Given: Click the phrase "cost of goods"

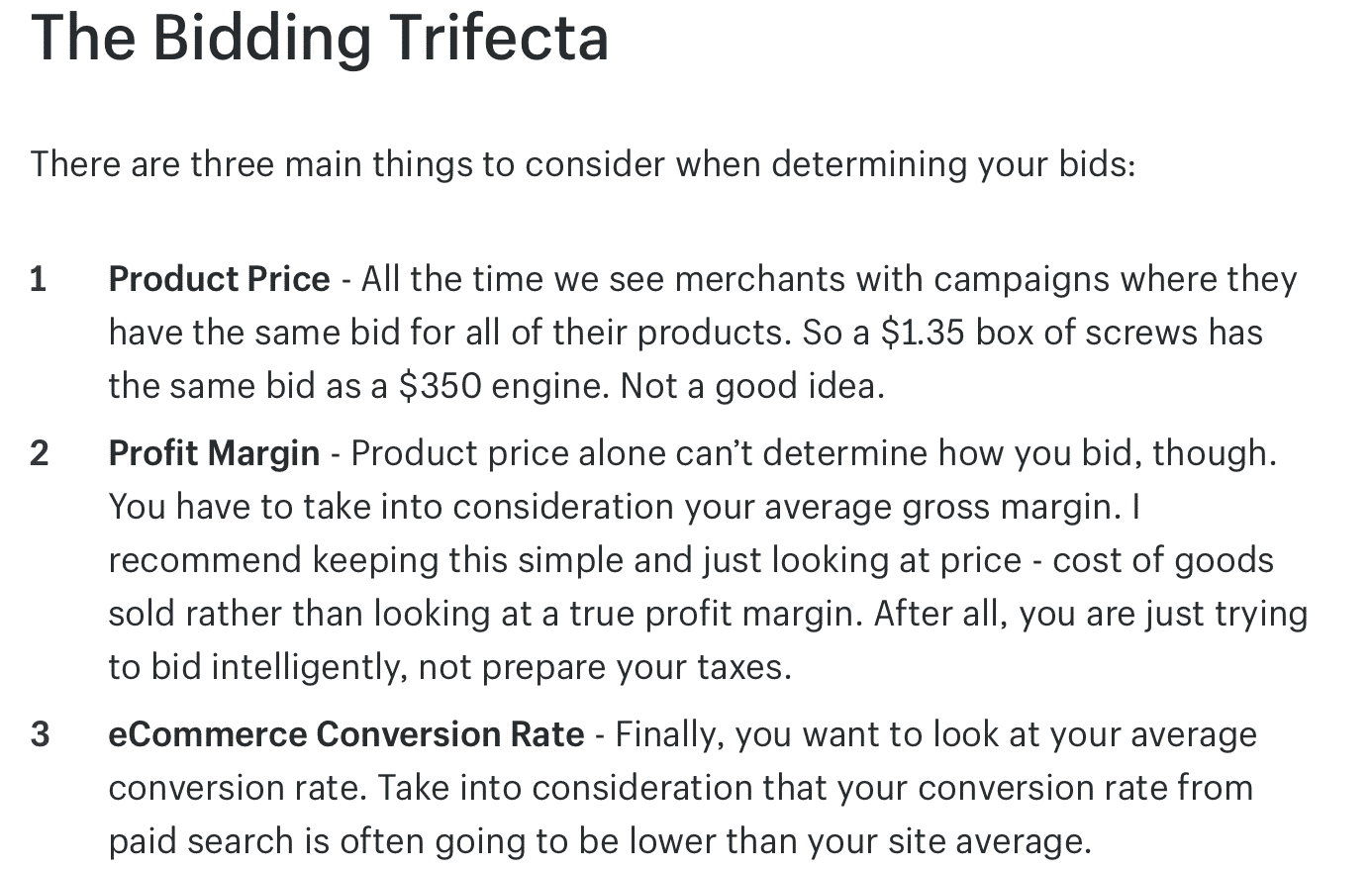Looking at the screenshot, I should 1163,560.
